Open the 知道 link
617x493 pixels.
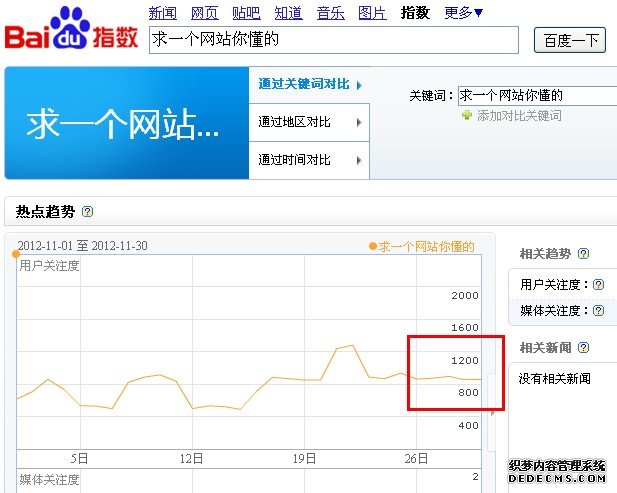point(288,13)
